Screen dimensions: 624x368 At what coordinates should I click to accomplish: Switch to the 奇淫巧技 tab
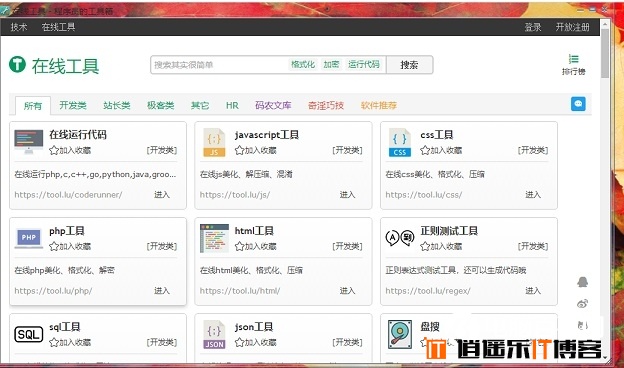[326, 105]
